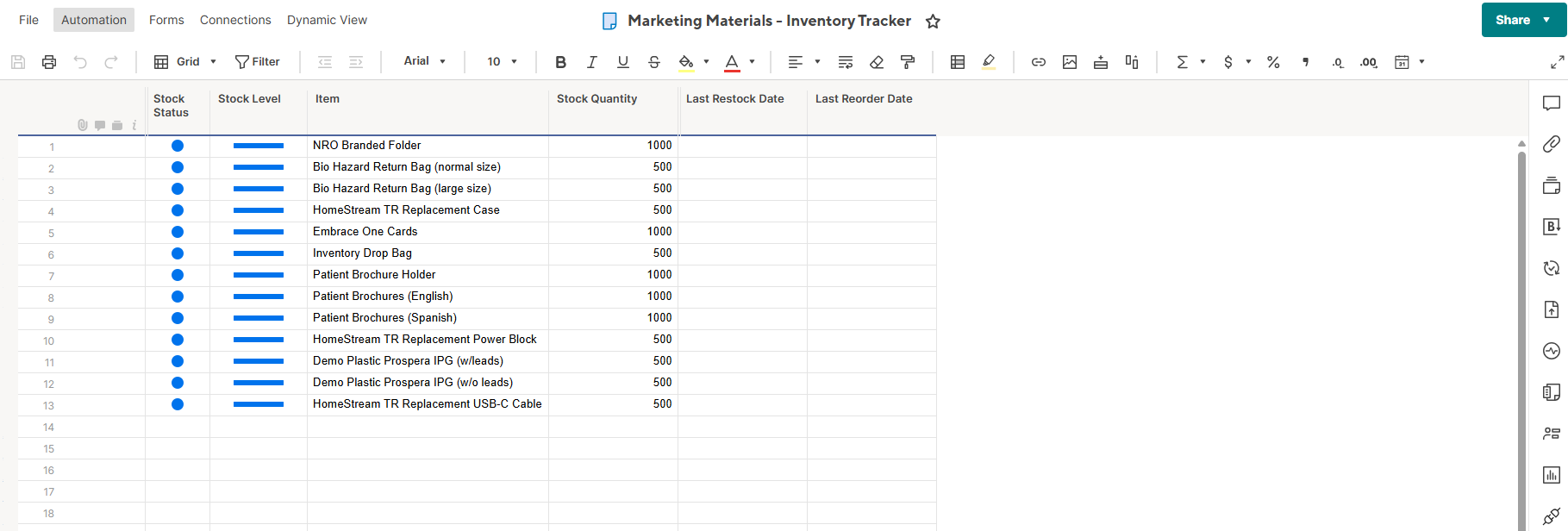Screen dimensions: 1568x531
Task: Click the clear formatting eraser icon
Action: (877, 62)
